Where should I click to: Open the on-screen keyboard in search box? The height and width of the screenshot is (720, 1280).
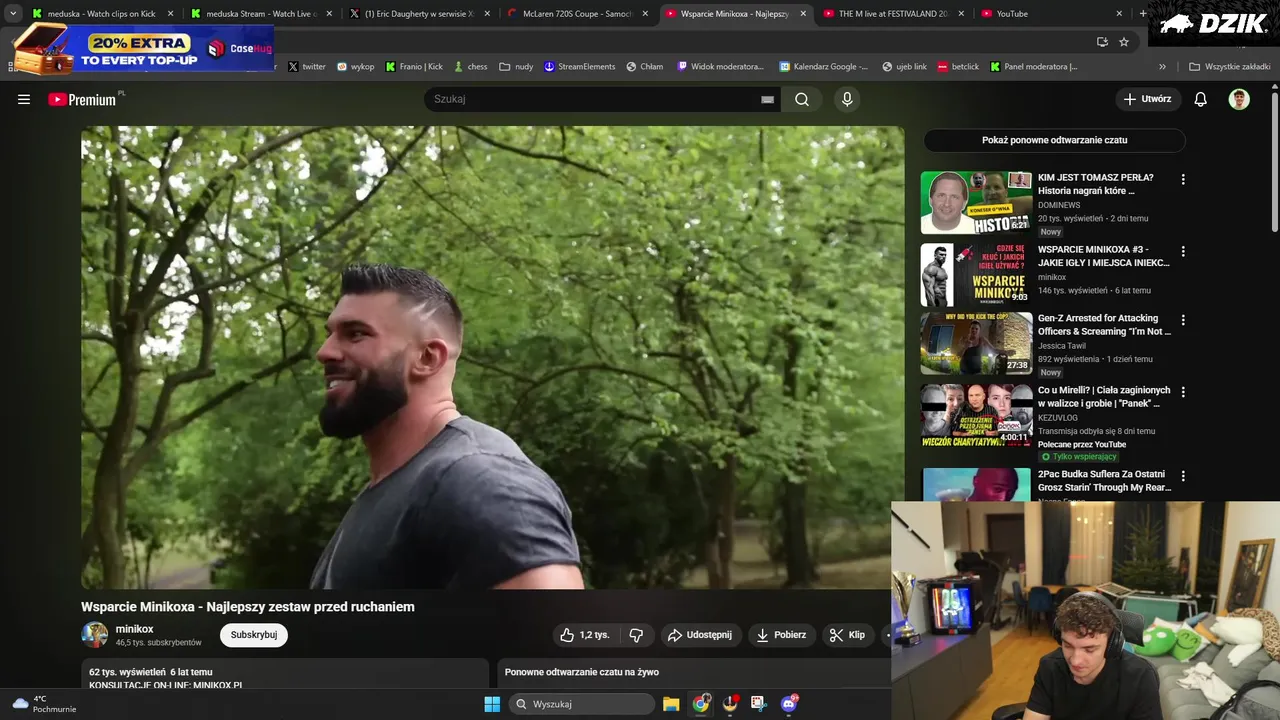tap(767, 99)
